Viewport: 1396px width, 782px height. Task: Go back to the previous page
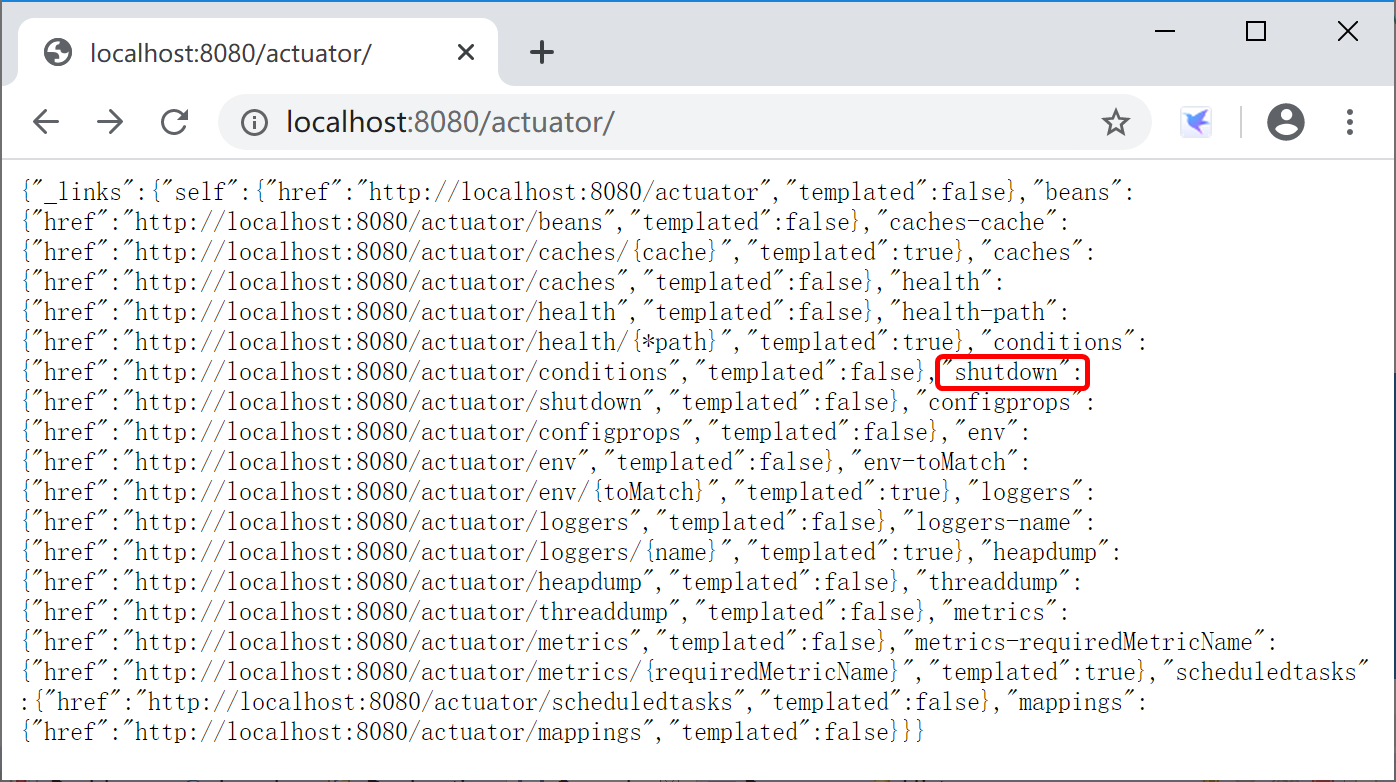(46, 122)
